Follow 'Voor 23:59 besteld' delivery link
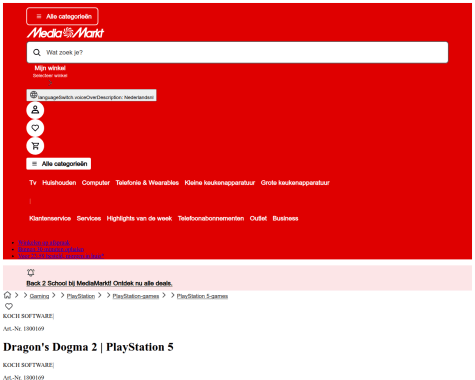 (61, 256)
